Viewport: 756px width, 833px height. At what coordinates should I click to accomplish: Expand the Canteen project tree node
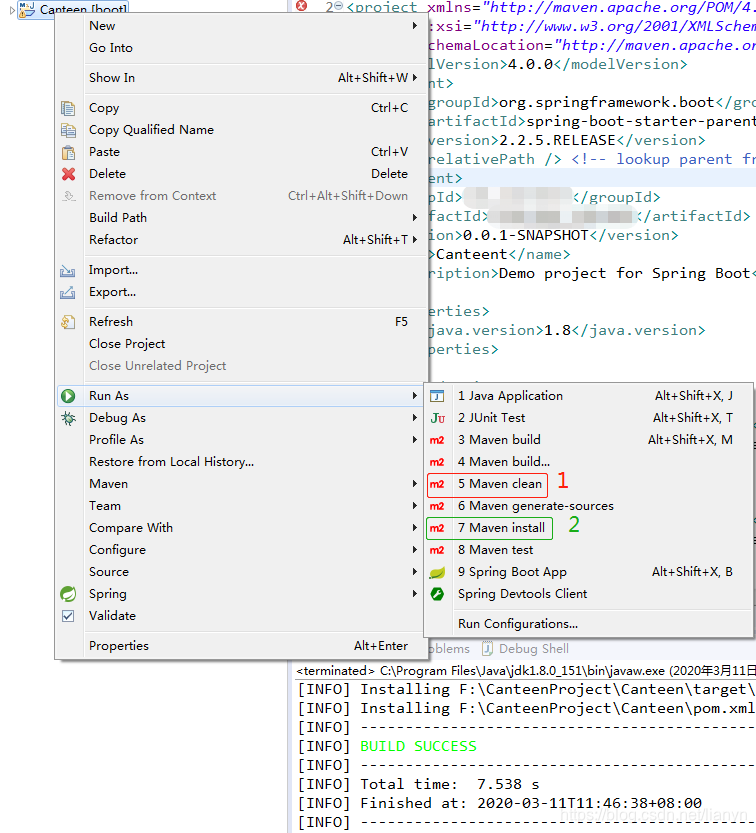[12, 10]
